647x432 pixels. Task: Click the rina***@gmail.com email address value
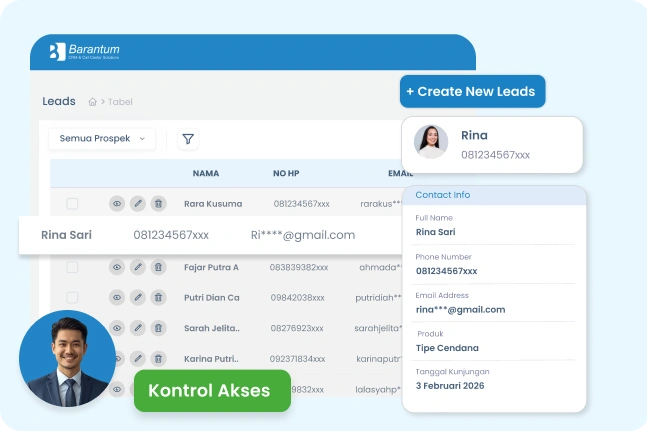click(460, 309)
